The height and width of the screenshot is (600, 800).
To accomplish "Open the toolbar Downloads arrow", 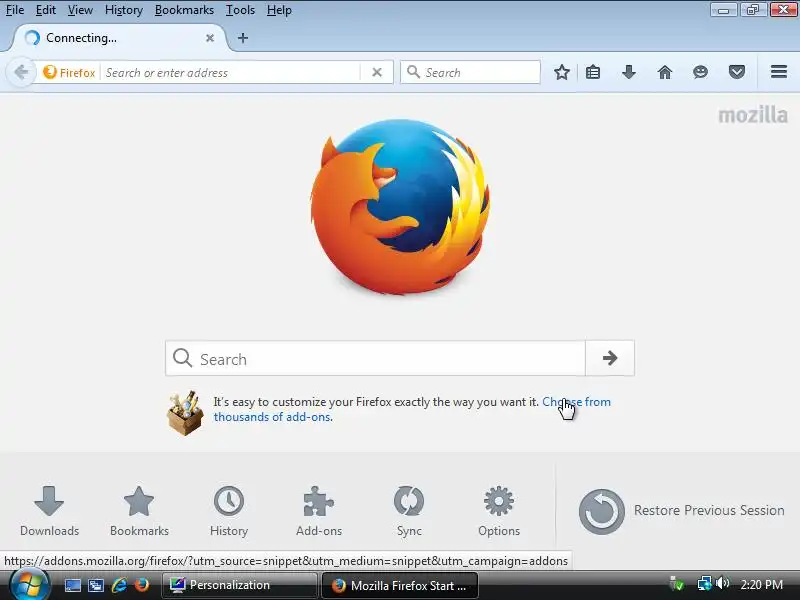I will tap(629, 72).
